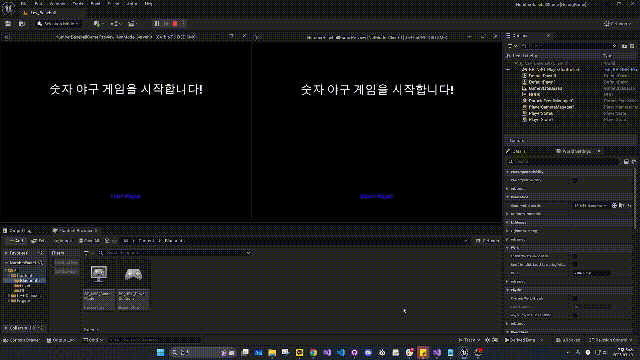The width and height of the screenshot is (640, 360).
Task: Open the Unreal Engine logo icon
Action: click(8, 8)
